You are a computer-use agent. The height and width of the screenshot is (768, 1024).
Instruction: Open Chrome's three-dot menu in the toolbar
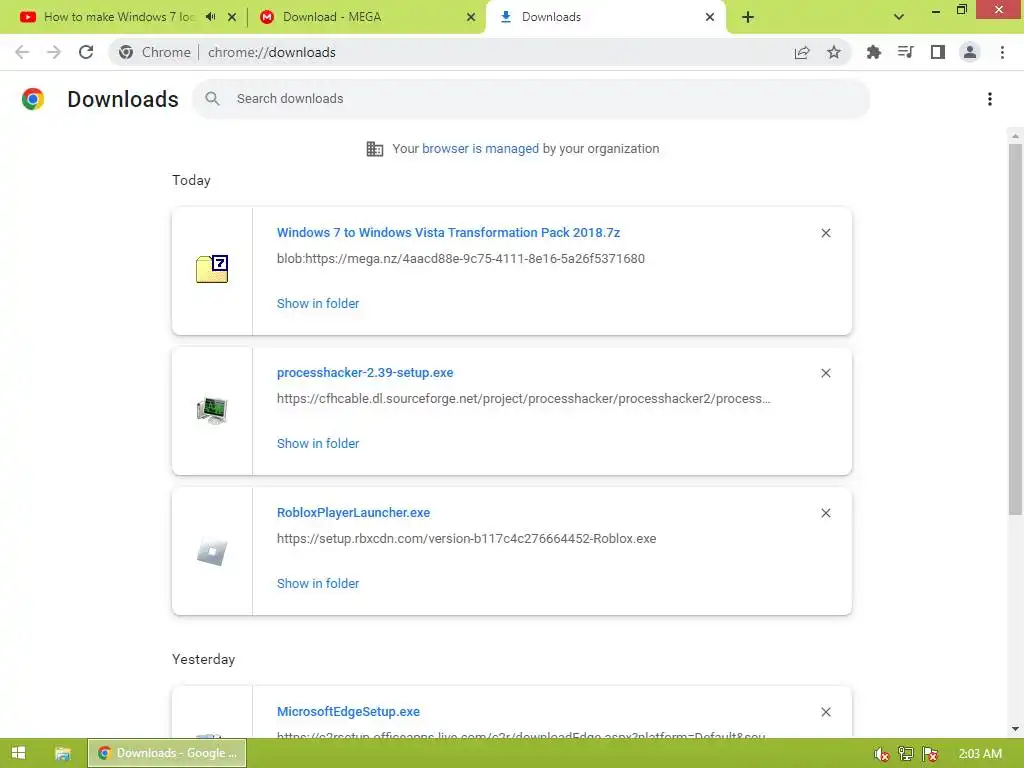[x=1002, y=52]
